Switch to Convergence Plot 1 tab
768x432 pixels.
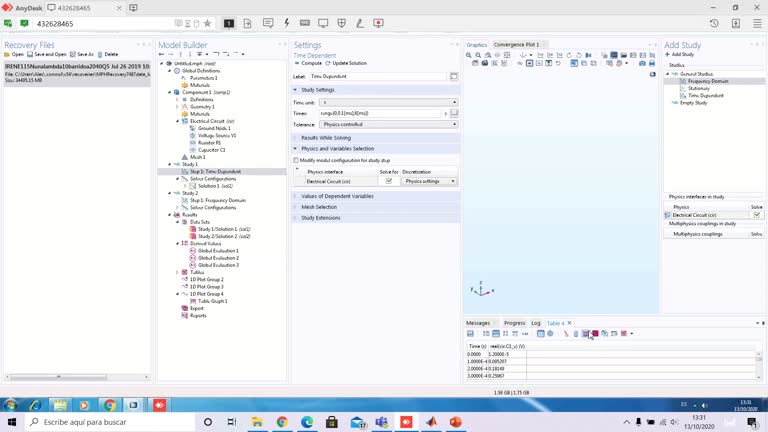516,45
